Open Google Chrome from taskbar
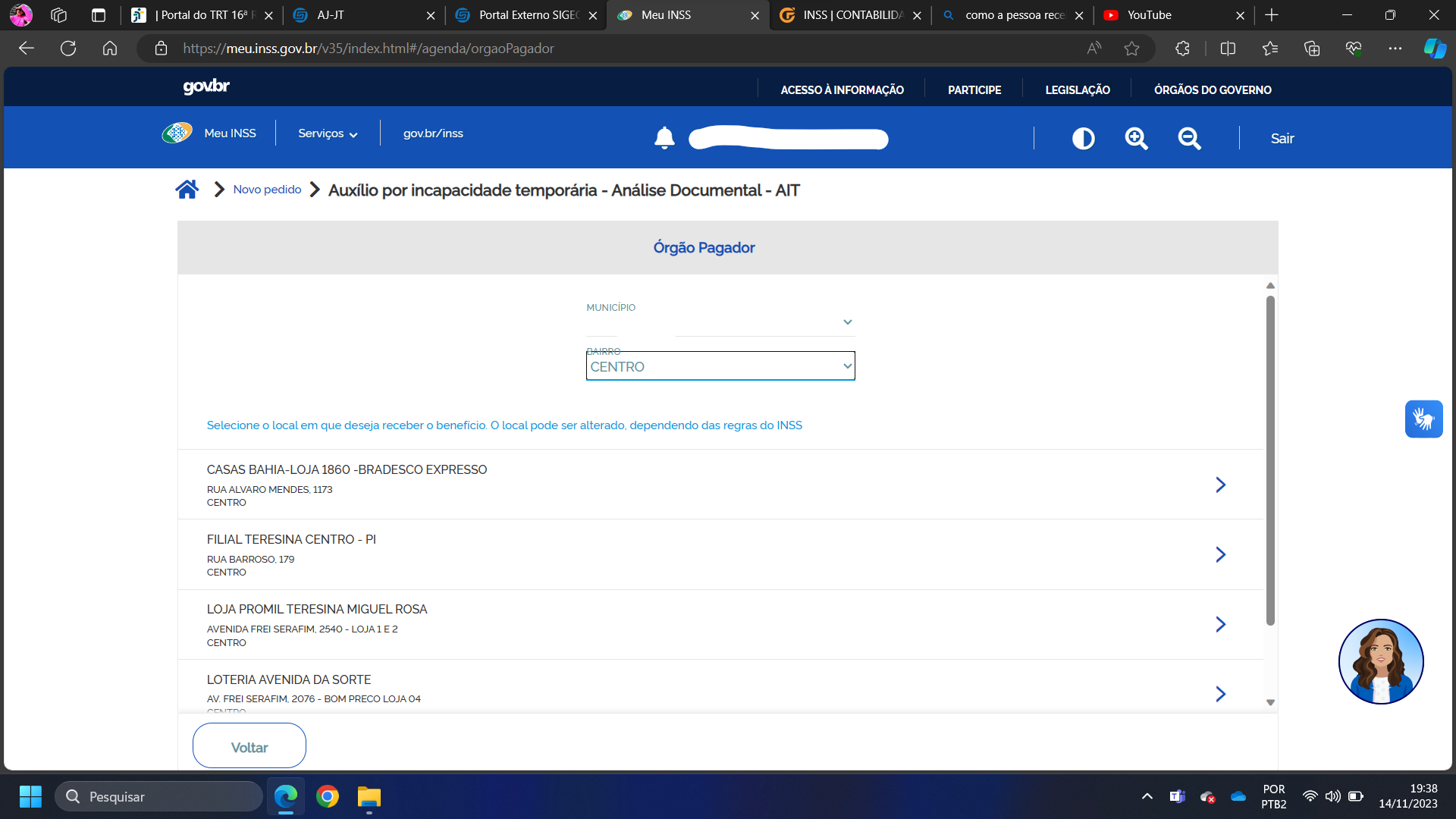This screenshot has height=819, width=1456. [x=328, y=796]
